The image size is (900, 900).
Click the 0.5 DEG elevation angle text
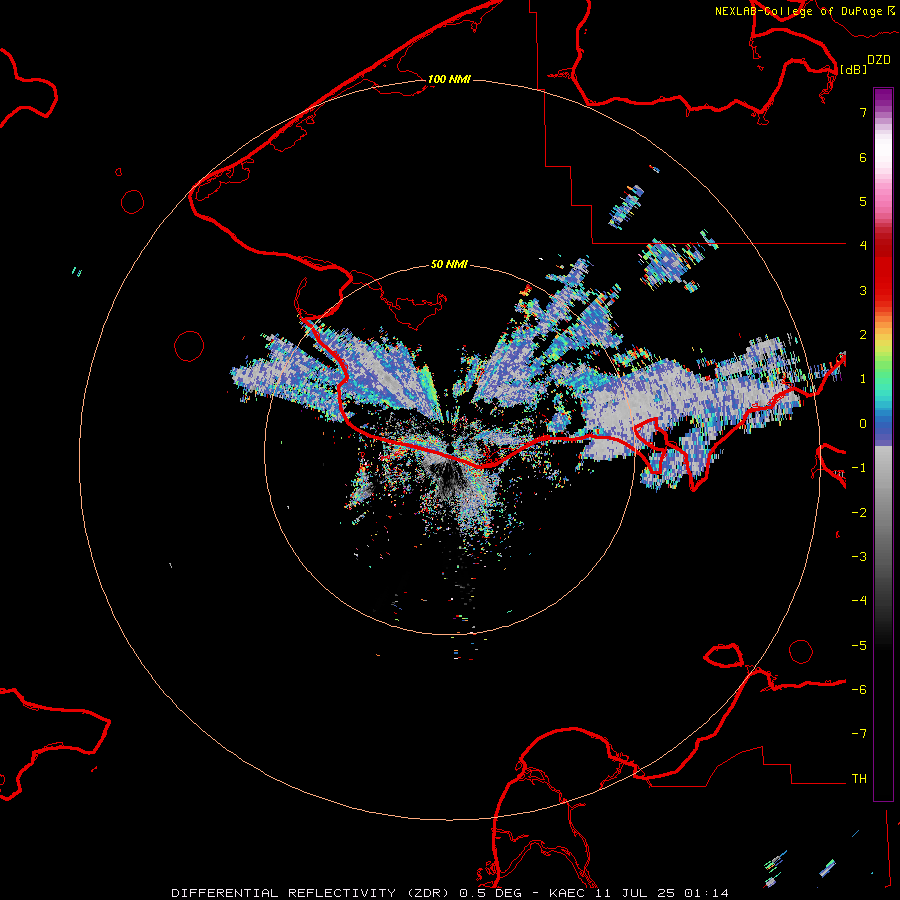tap(490, 893)
